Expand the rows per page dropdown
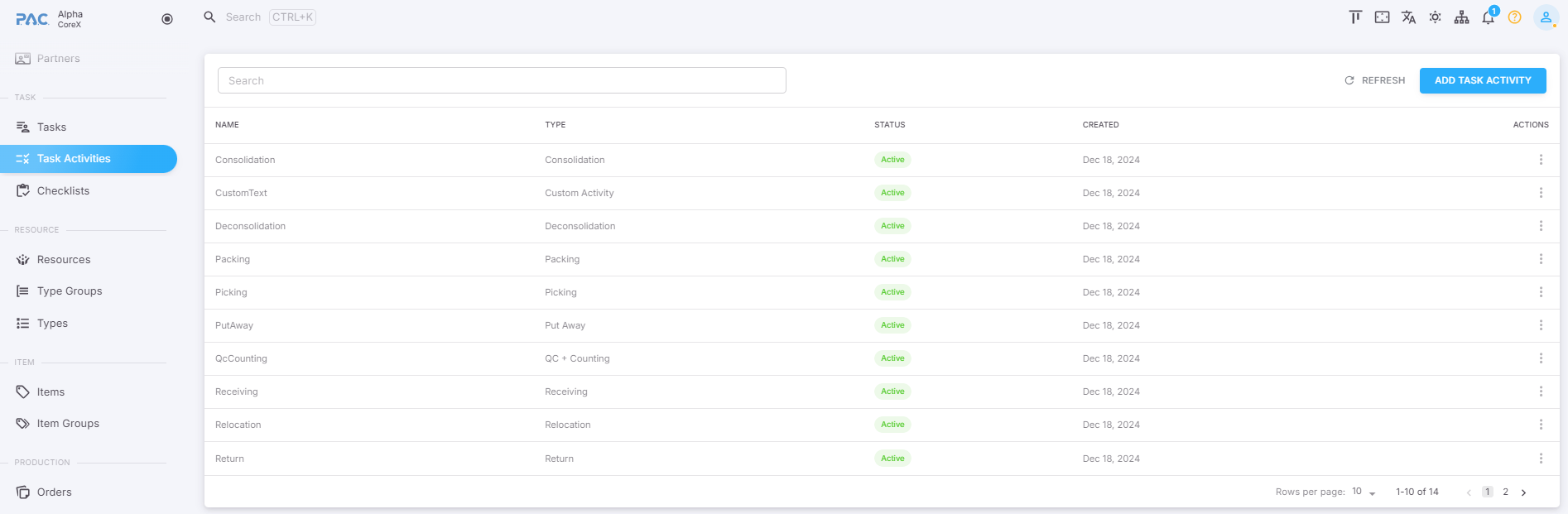Image resolution: width=1568 pixels, height=514 pixels. click(x=1364, y=492)
